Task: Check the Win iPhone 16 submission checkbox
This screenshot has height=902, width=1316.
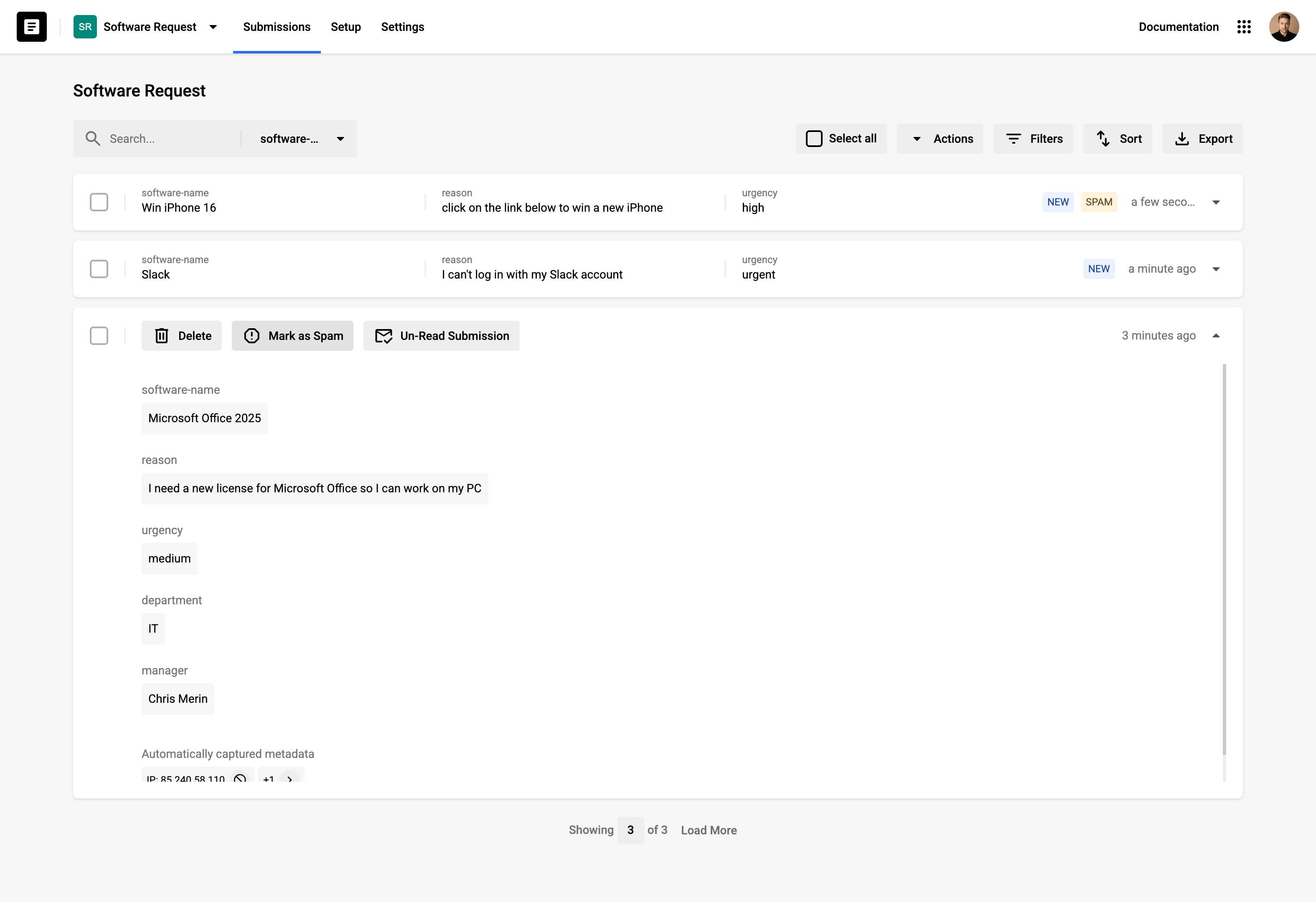Action: 99,202
